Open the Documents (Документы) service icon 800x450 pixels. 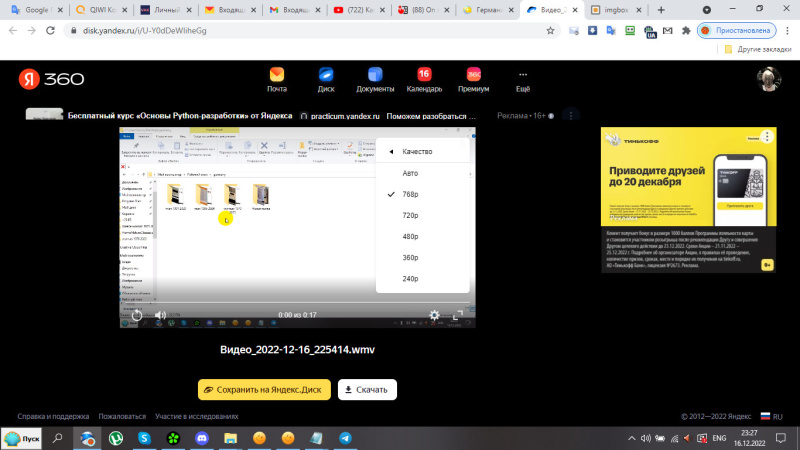[x=375, y=74]
